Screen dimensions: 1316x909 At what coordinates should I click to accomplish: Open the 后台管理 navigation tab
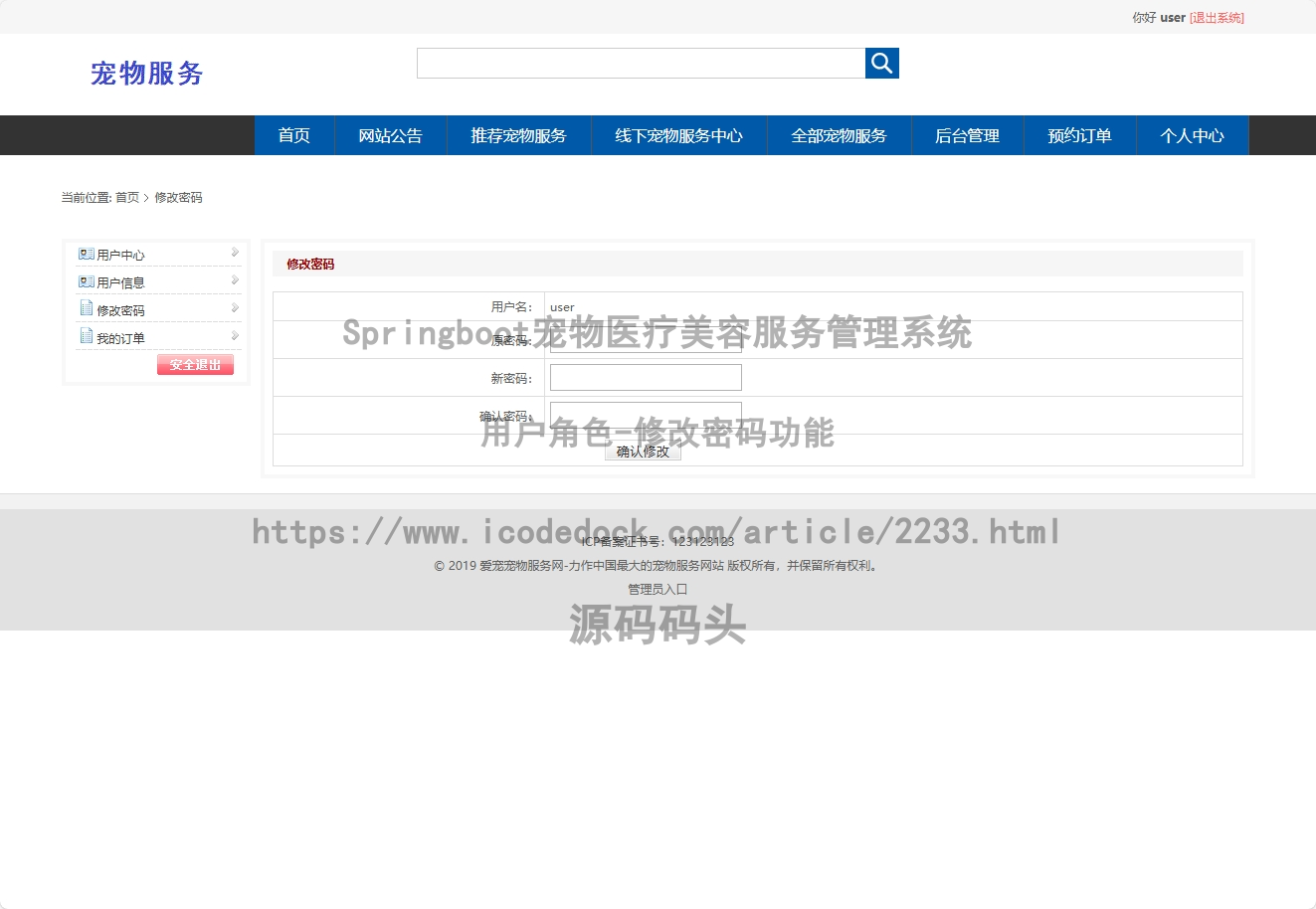click(x=967, y=135)
